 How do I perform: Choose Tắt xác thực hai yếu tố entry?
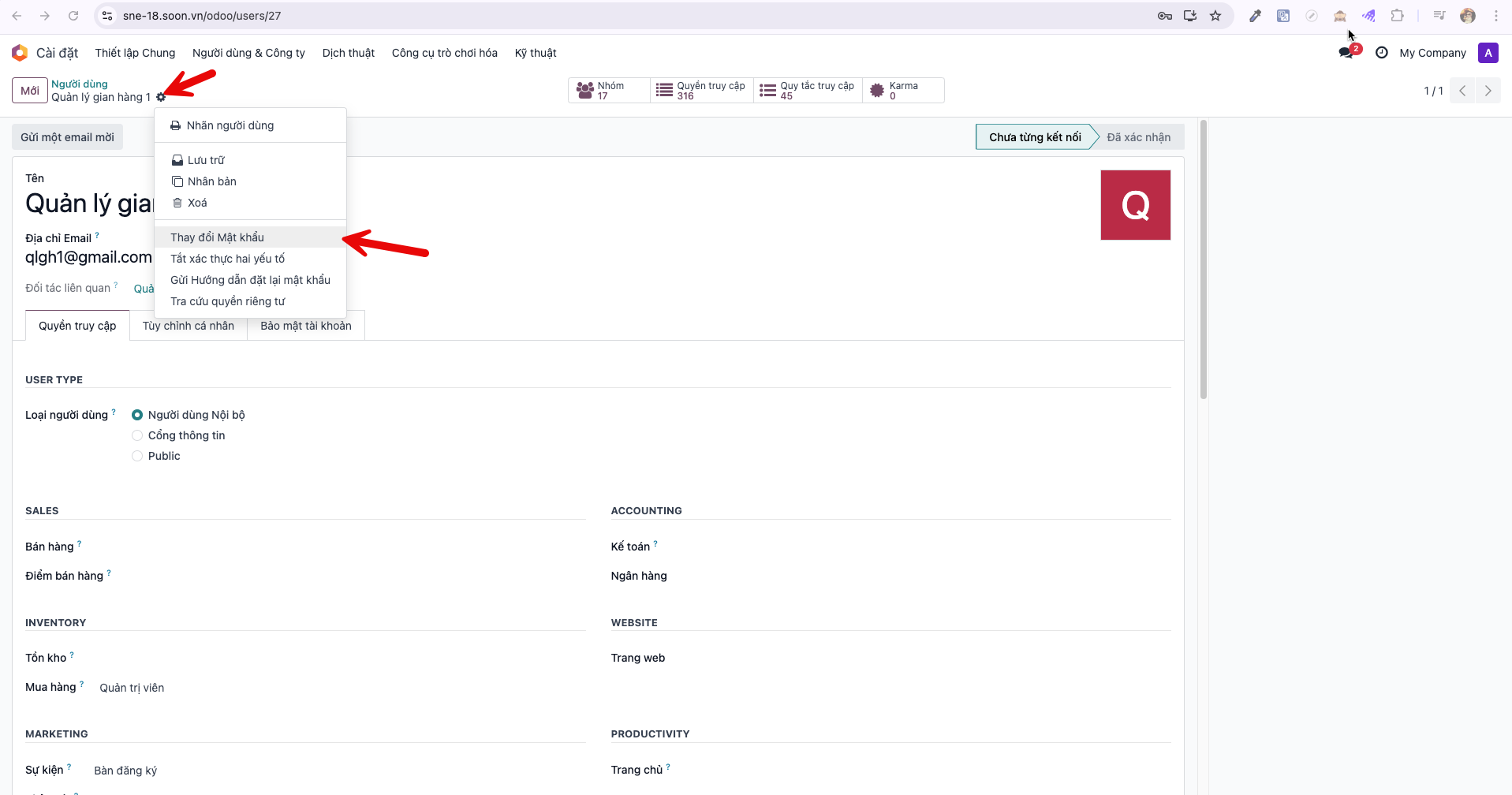point(250,259)
